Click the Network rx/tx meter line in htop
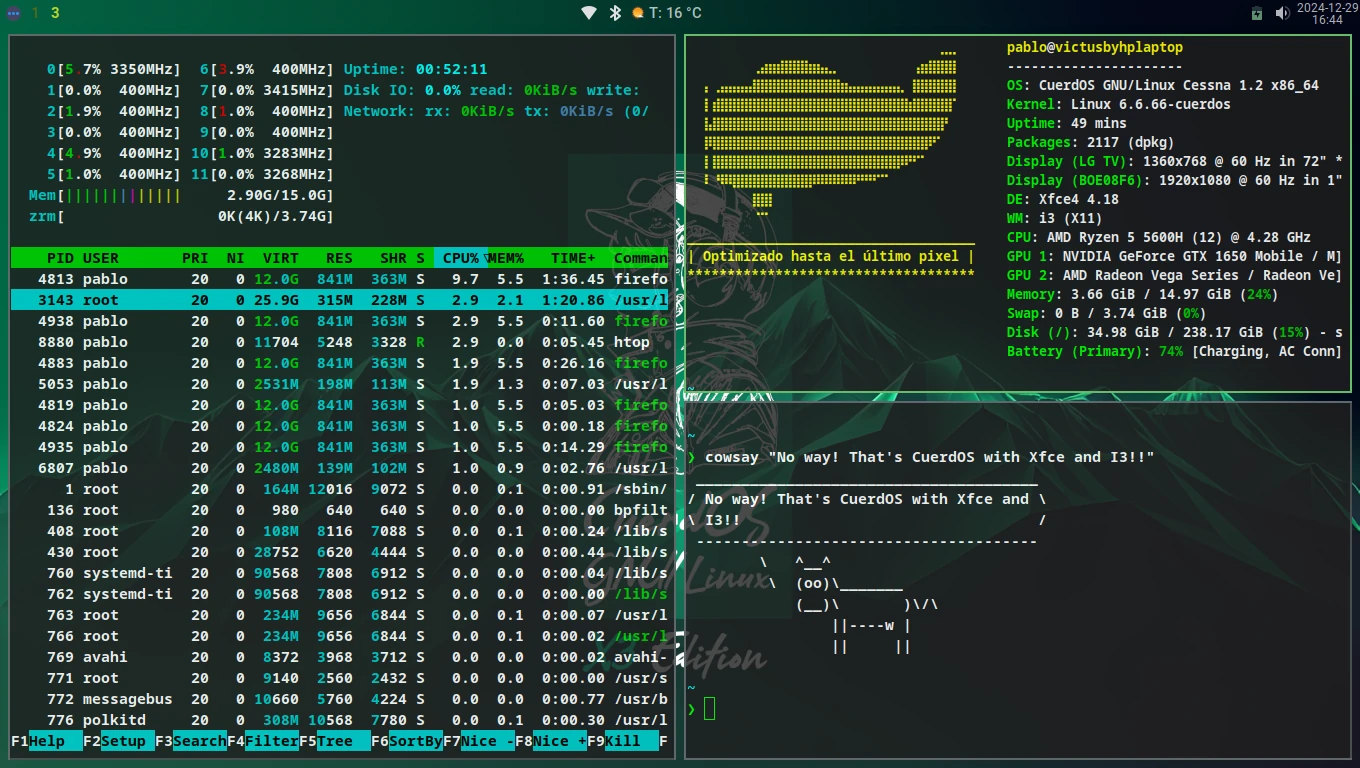The width and height of the screenshot is (1360, 768). click(496, 111)
